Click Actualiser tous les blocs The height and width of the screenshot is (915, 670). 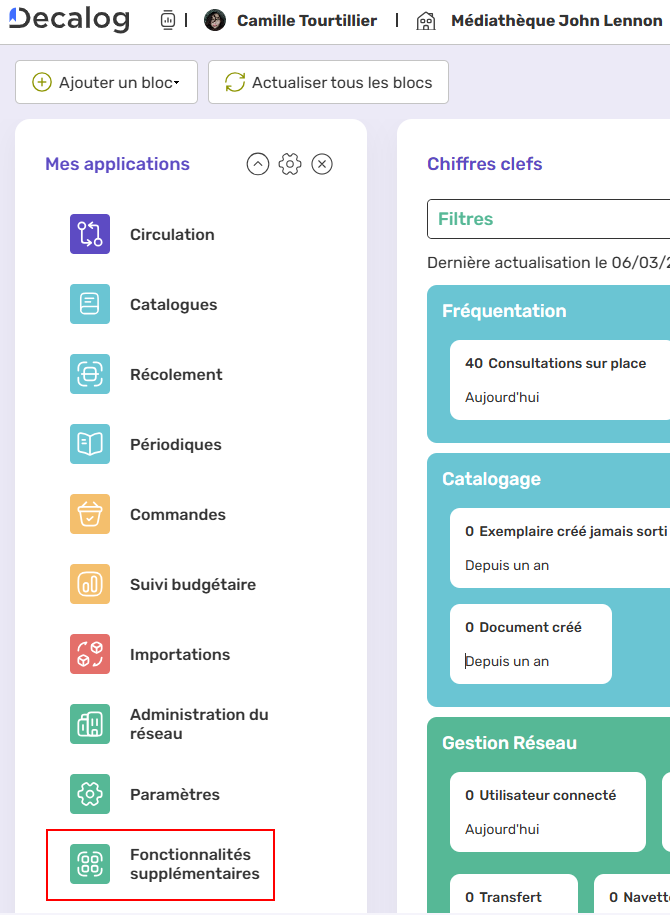coord(328,82)
